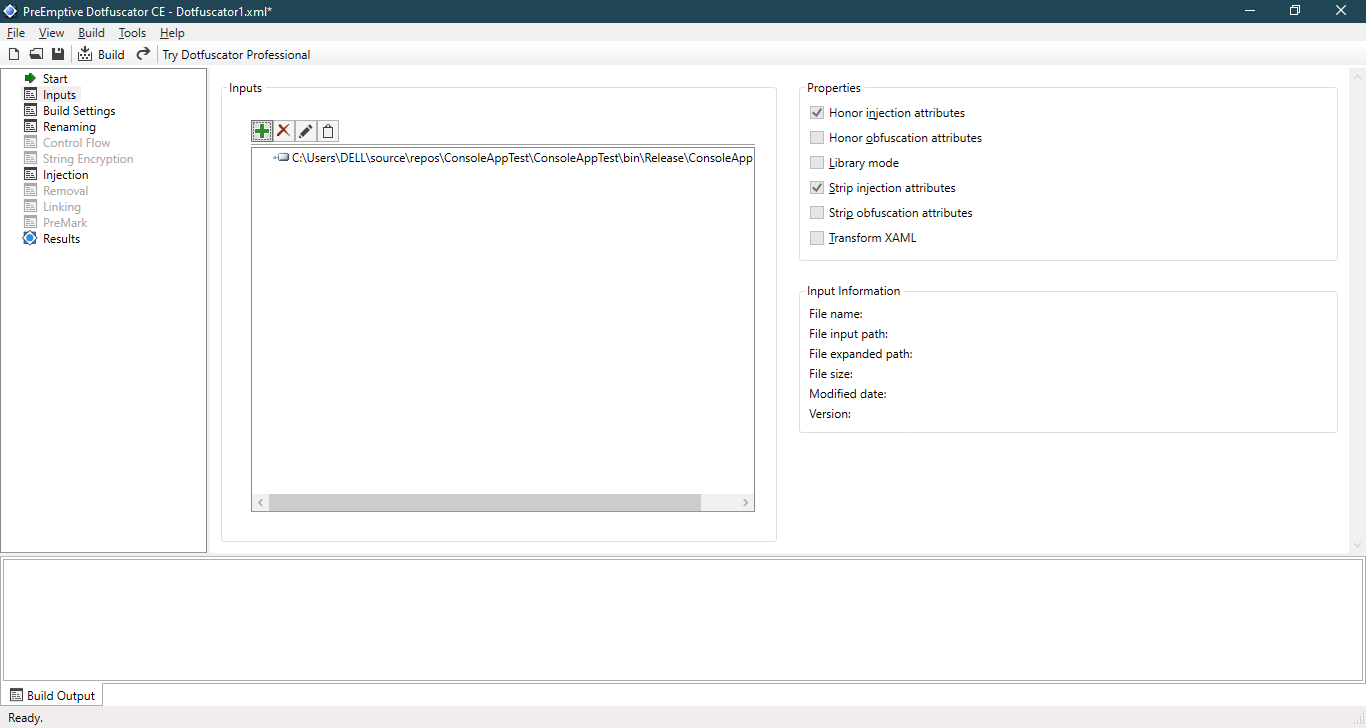The image size is (1366, 728).
Task: Switch to the Build Output tab
Action: [x=53, y=695]
